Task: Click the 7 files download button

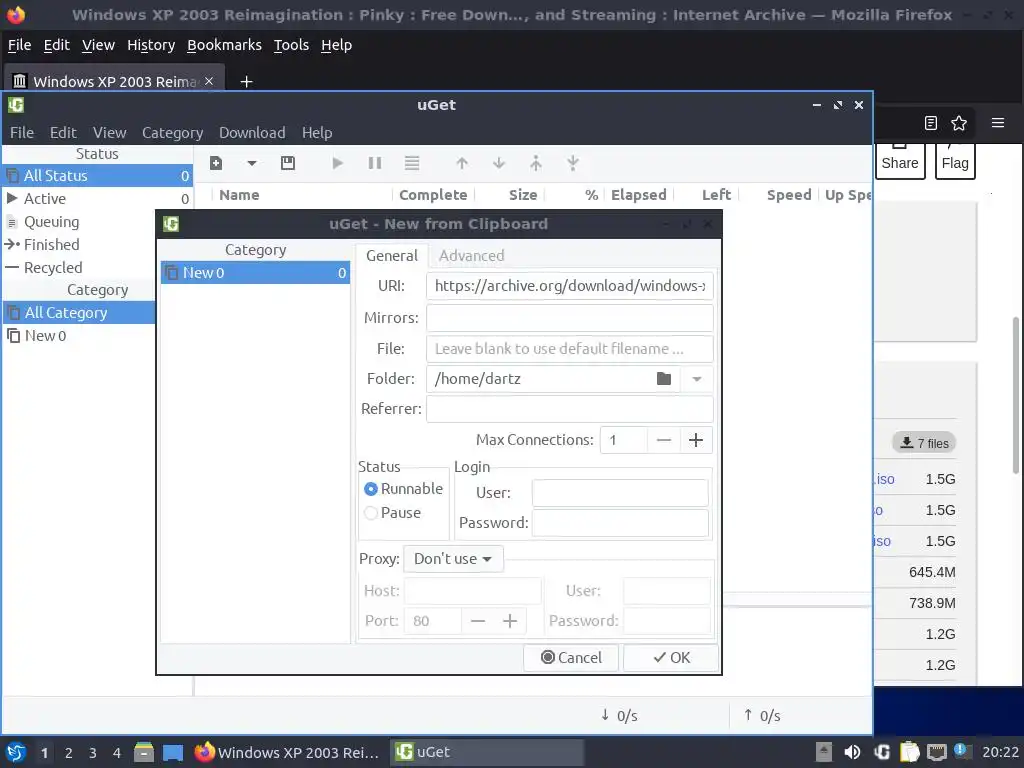Action: click(x=923, y=443)
